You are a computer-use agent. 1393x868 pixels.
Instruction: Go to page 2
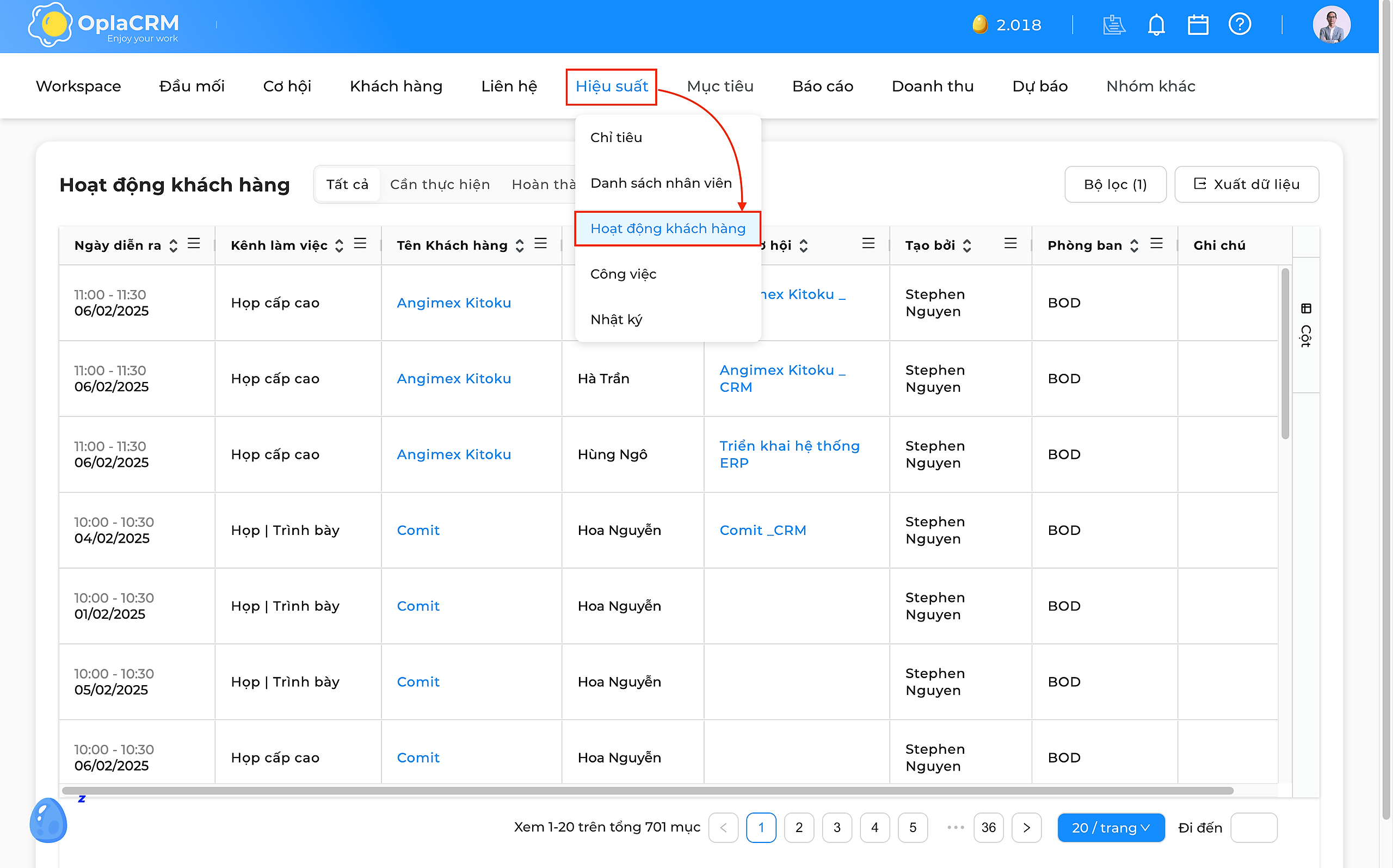(798, 827)
